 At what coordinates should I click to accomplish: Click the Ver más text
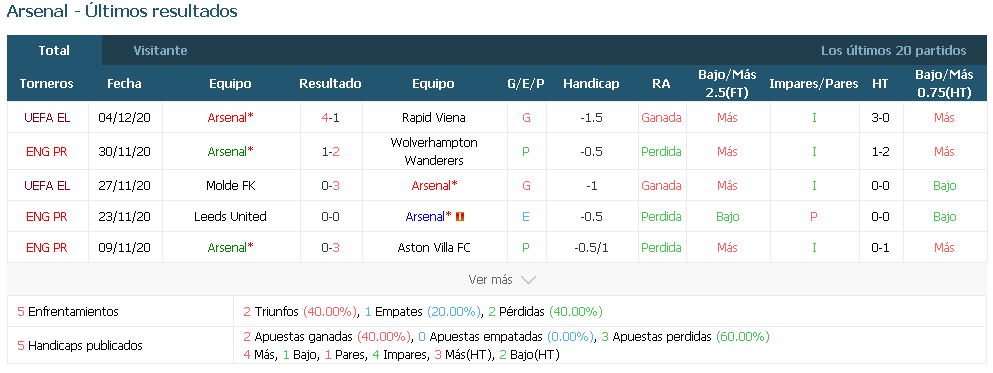click(491, 279)
